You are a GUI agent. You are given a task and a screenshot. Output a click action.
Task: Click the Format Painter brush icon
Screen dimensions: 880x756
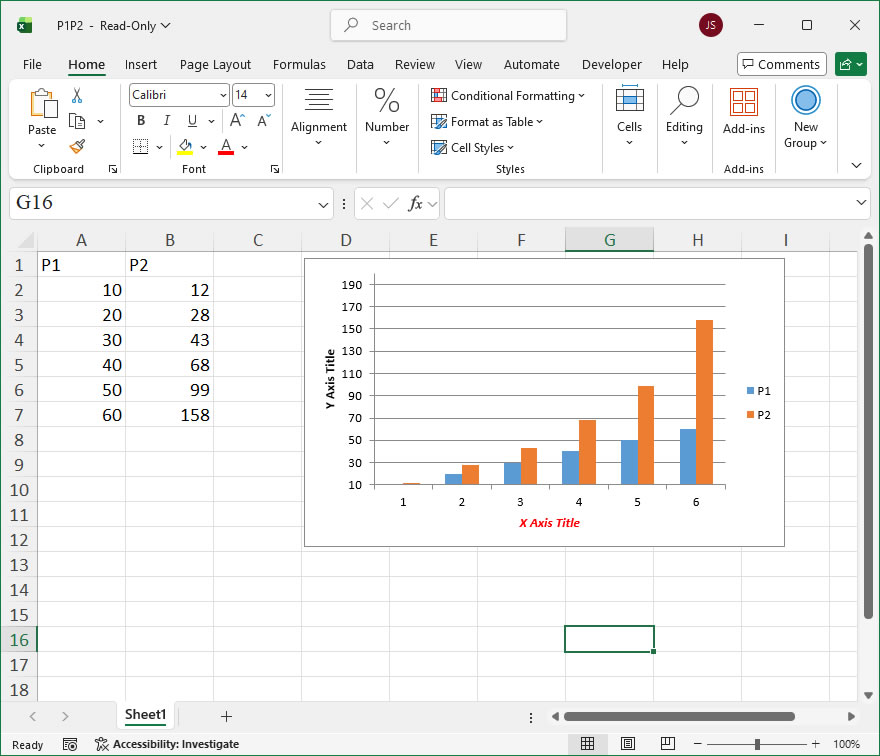click(x=77, y=146)
